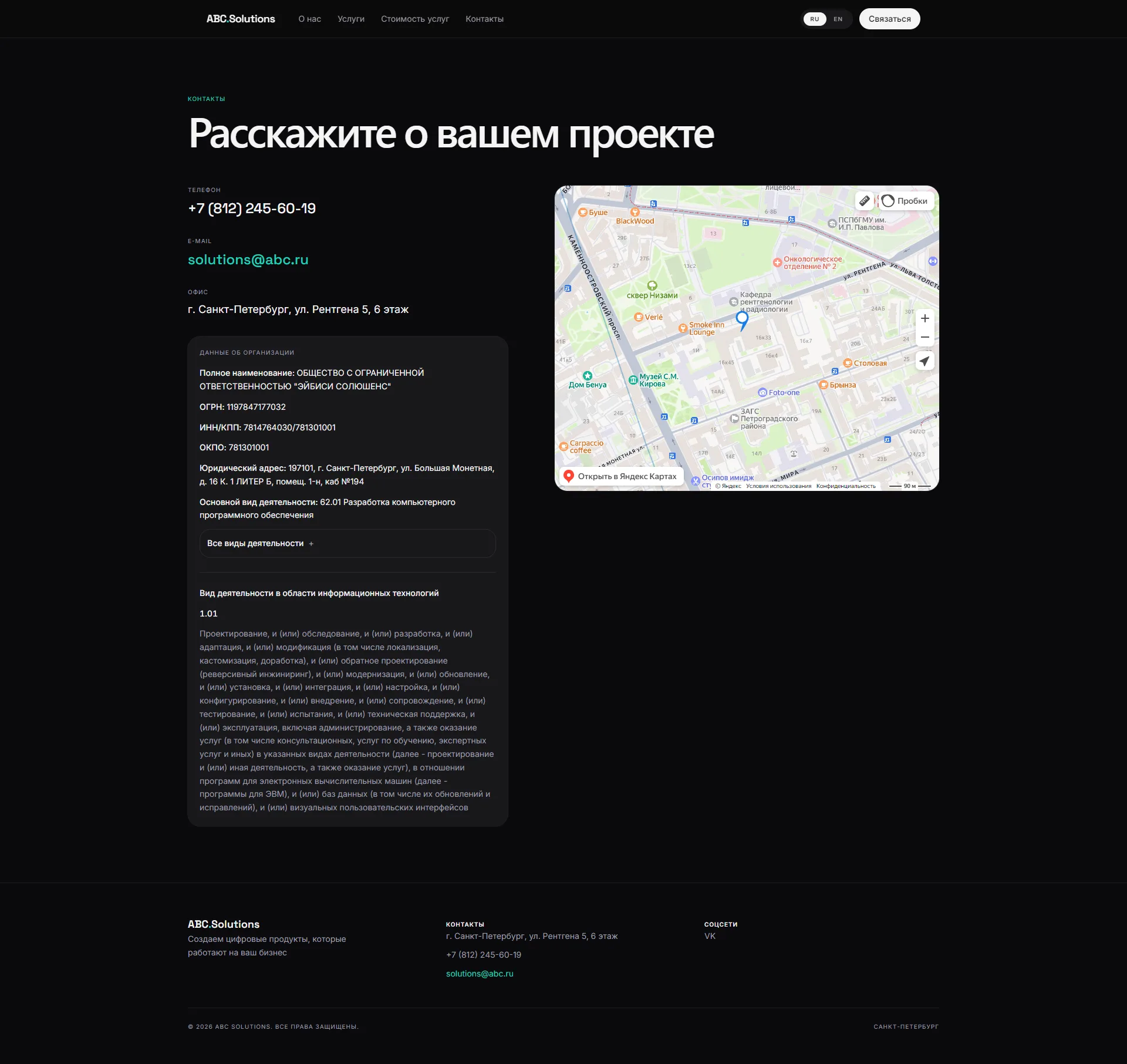Zoom out the map with minus button
This screenshot has width=1127, height=1064.
coord(924,337)
